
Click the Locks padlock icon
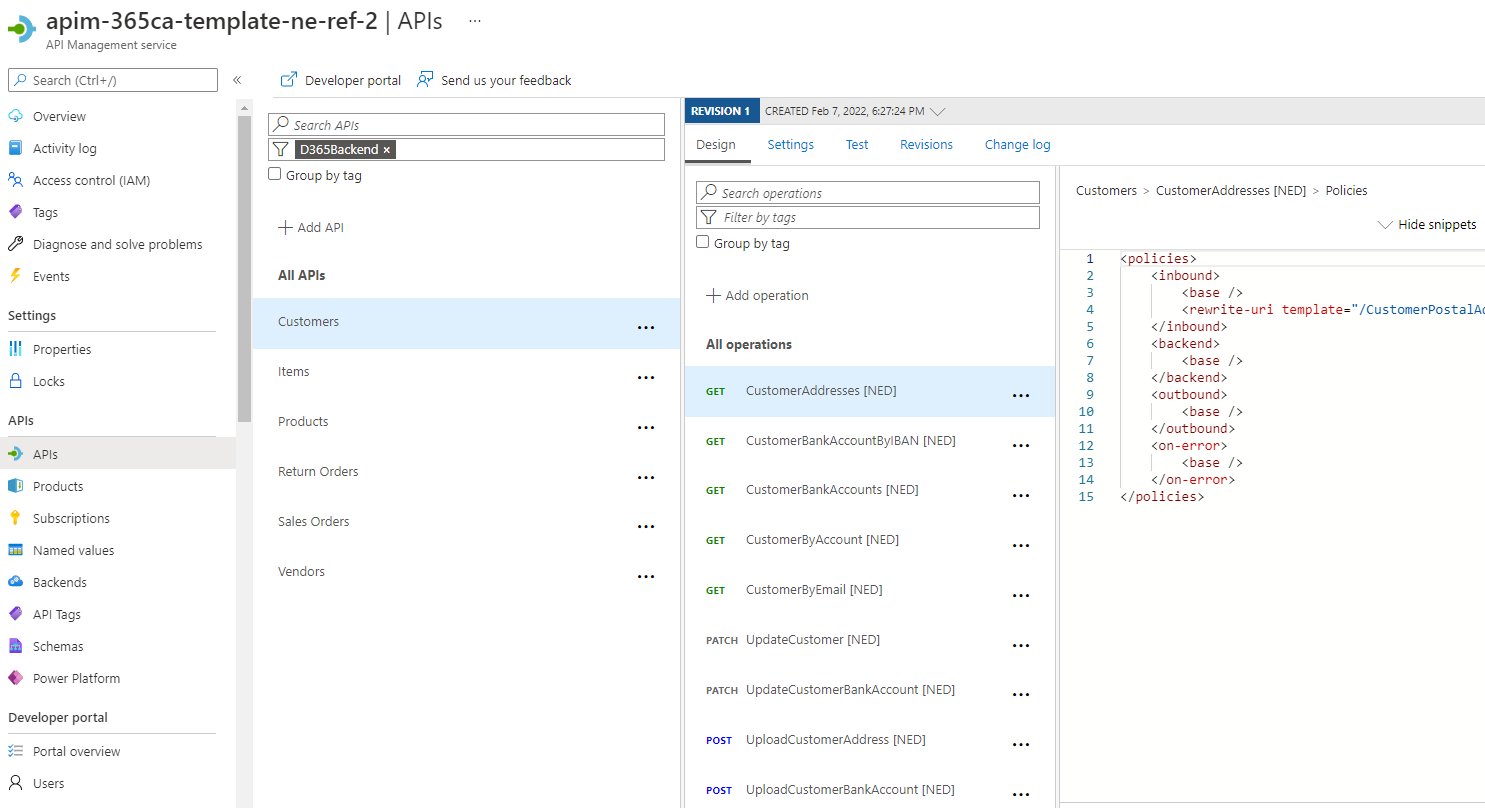pyautogui.click(x=15, y=381)
